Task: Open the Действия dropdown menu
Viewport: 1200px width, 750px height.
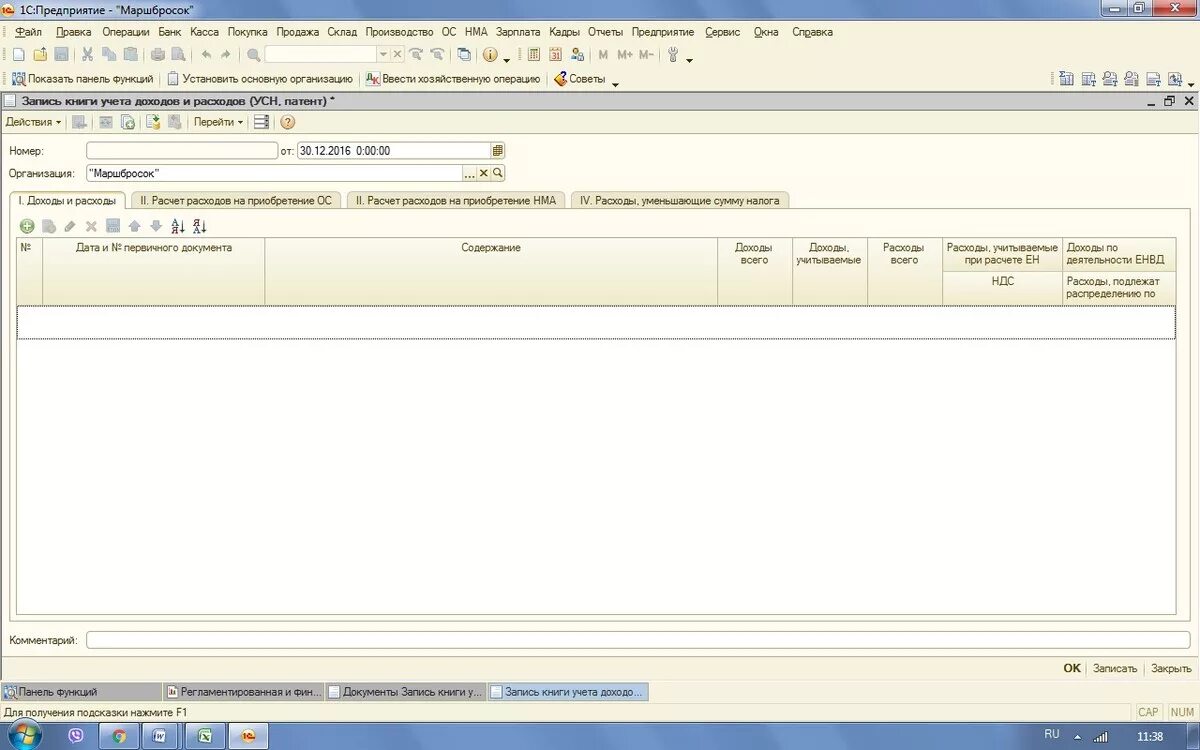Action: point(33,122)
